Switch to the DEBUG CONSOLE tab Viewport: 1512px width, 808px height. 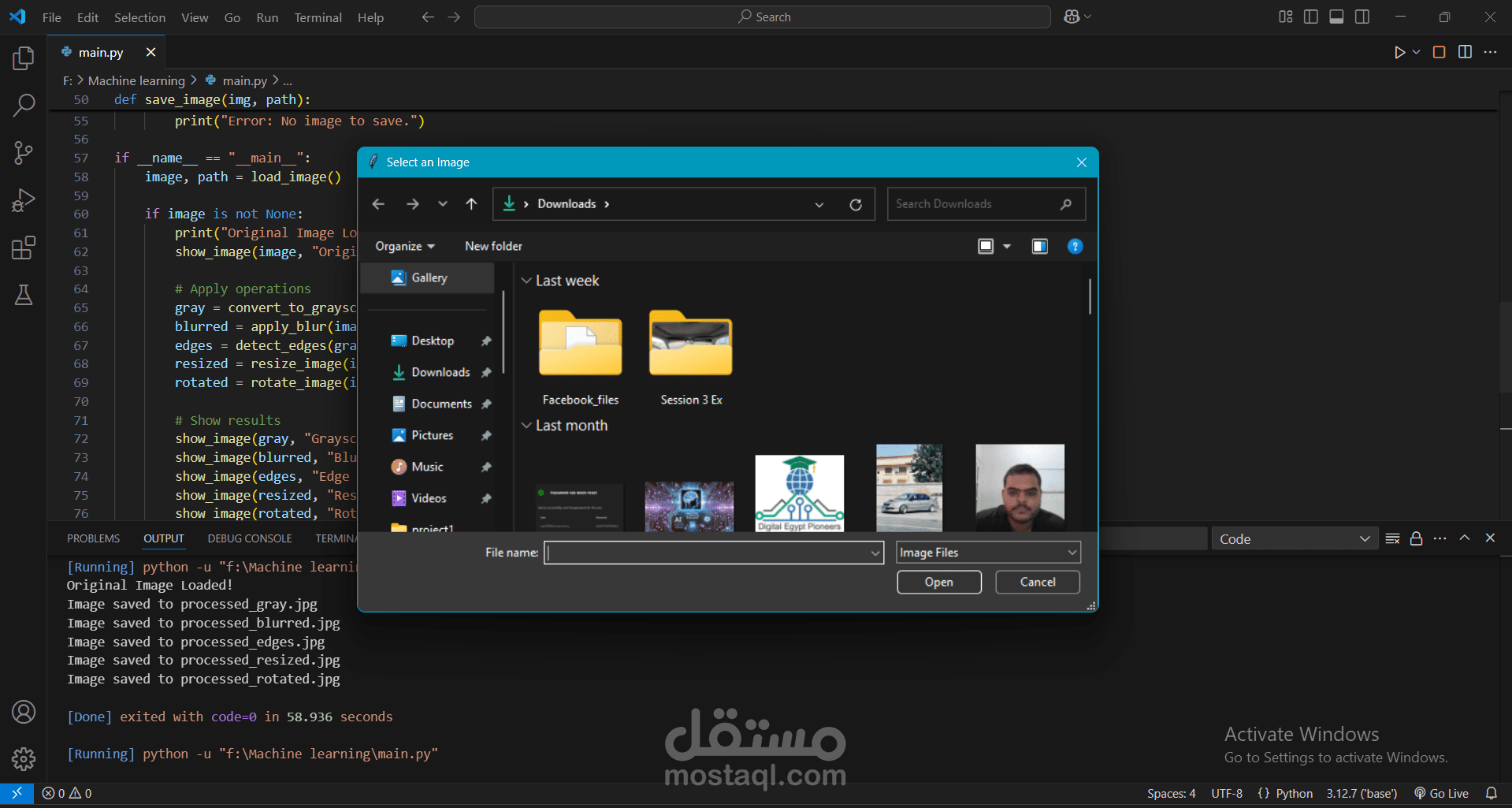pos(249,538)
